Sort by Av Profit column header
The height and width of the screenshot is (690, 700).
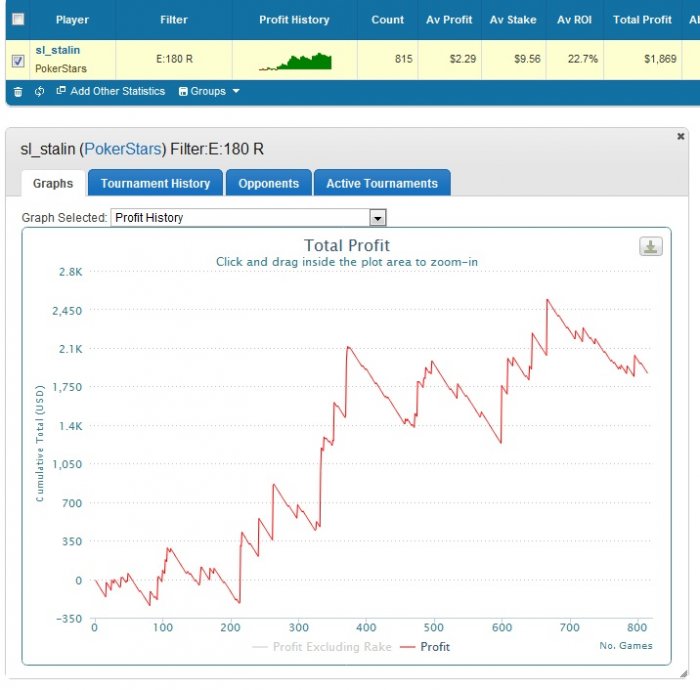coord(449,20)
